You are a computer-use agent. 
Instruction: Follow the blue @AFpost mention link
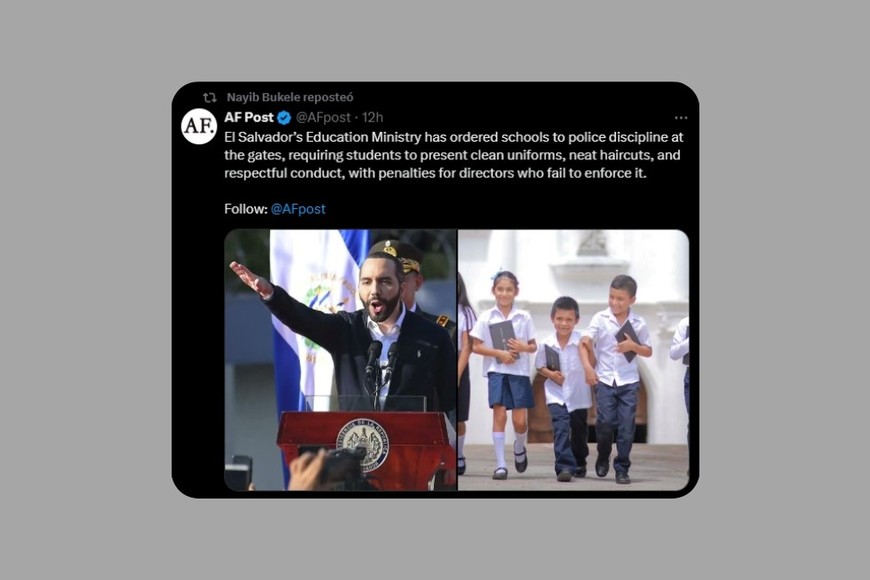coord(298,209)
